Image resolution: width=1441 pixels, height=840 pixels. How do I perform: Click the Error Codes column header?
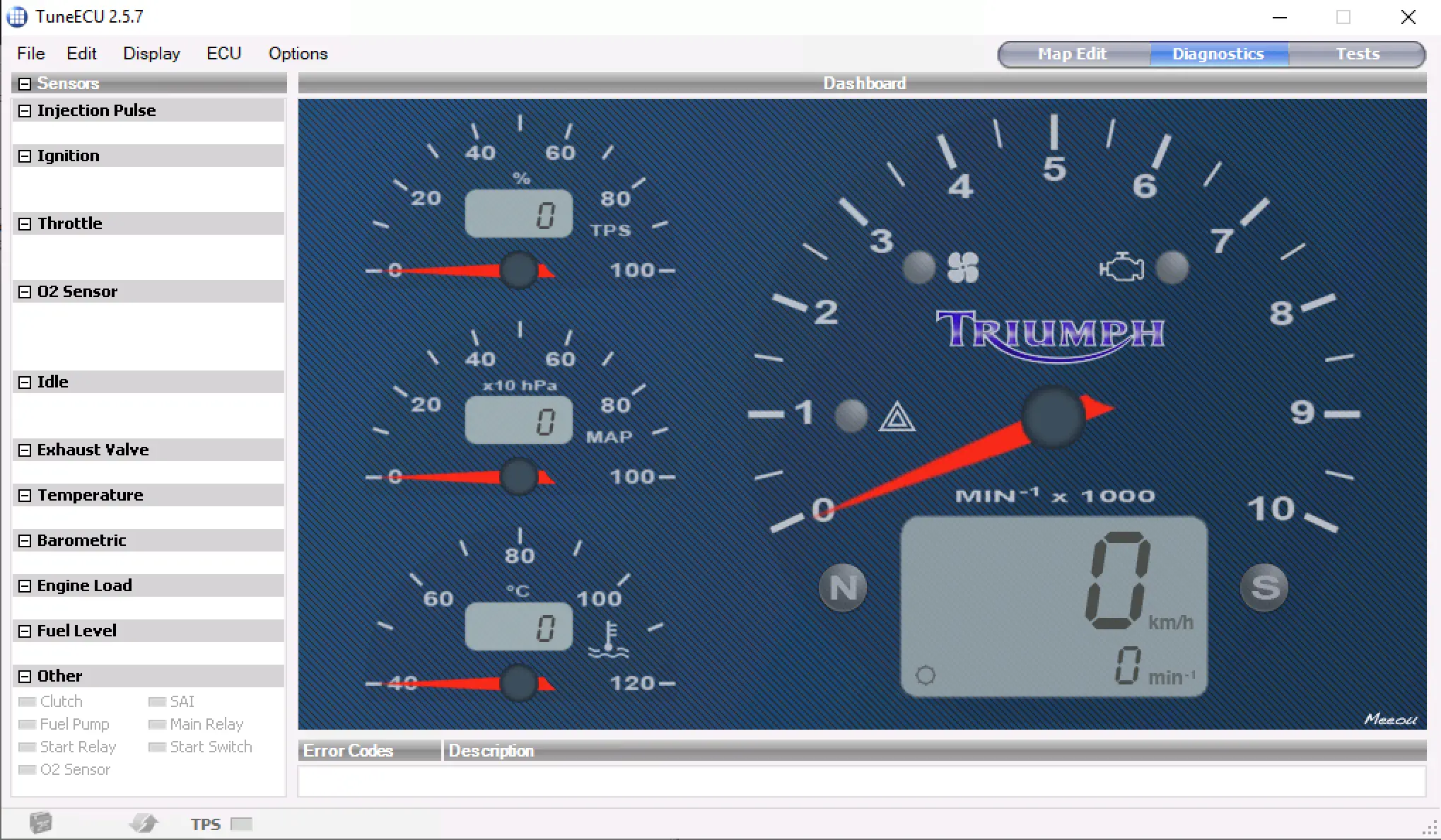click(x=348, y=750)
